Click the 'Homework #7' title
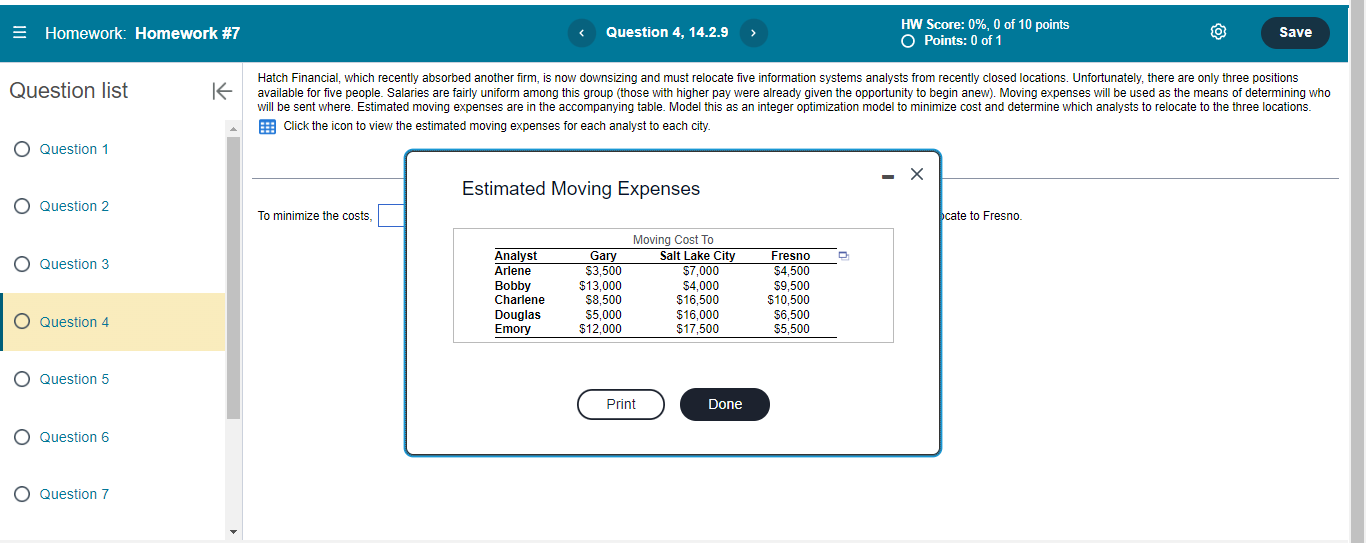This screenshot has height=543, width=1366. (188, 33)
